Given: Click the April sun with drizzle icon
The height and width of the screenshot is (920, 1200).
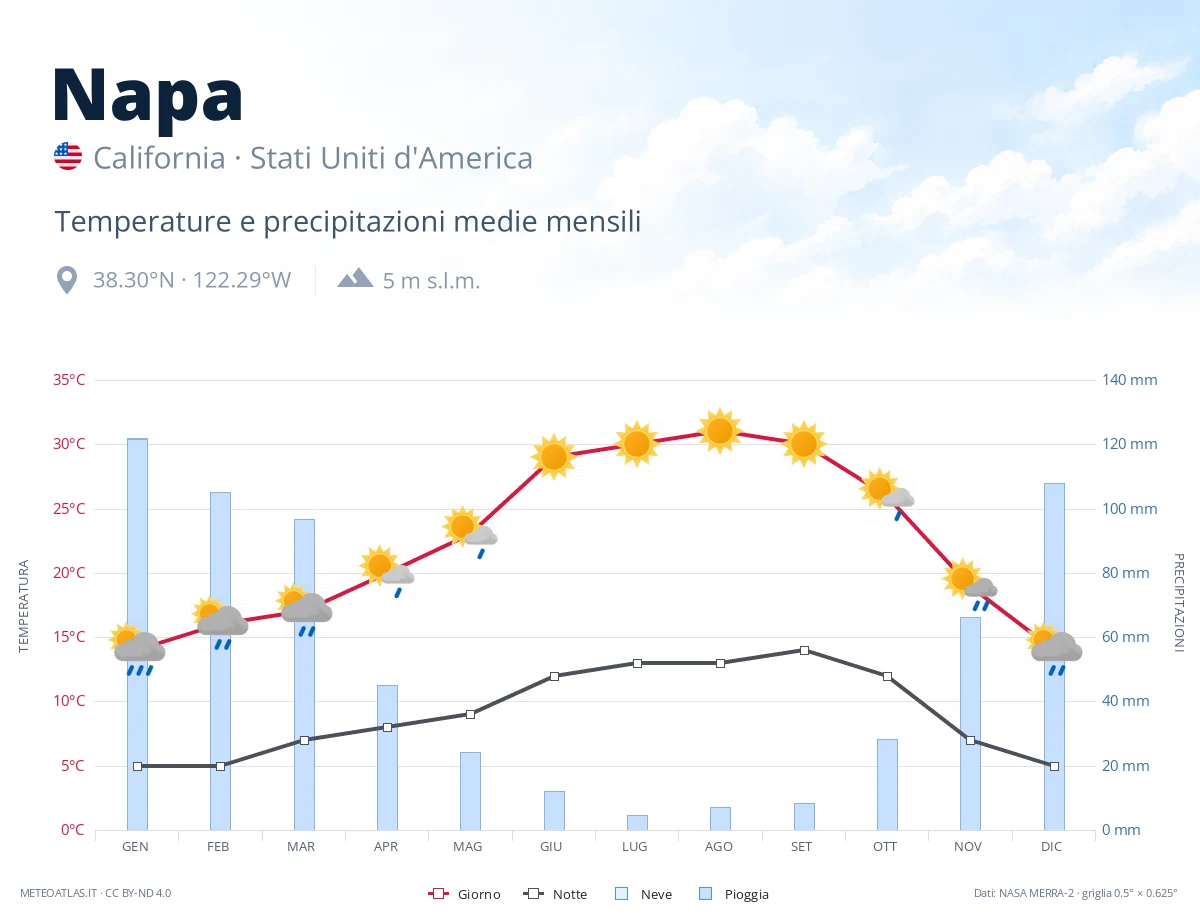Looking at the screenshot, I should pyautogui.click(x=386, y=572).
